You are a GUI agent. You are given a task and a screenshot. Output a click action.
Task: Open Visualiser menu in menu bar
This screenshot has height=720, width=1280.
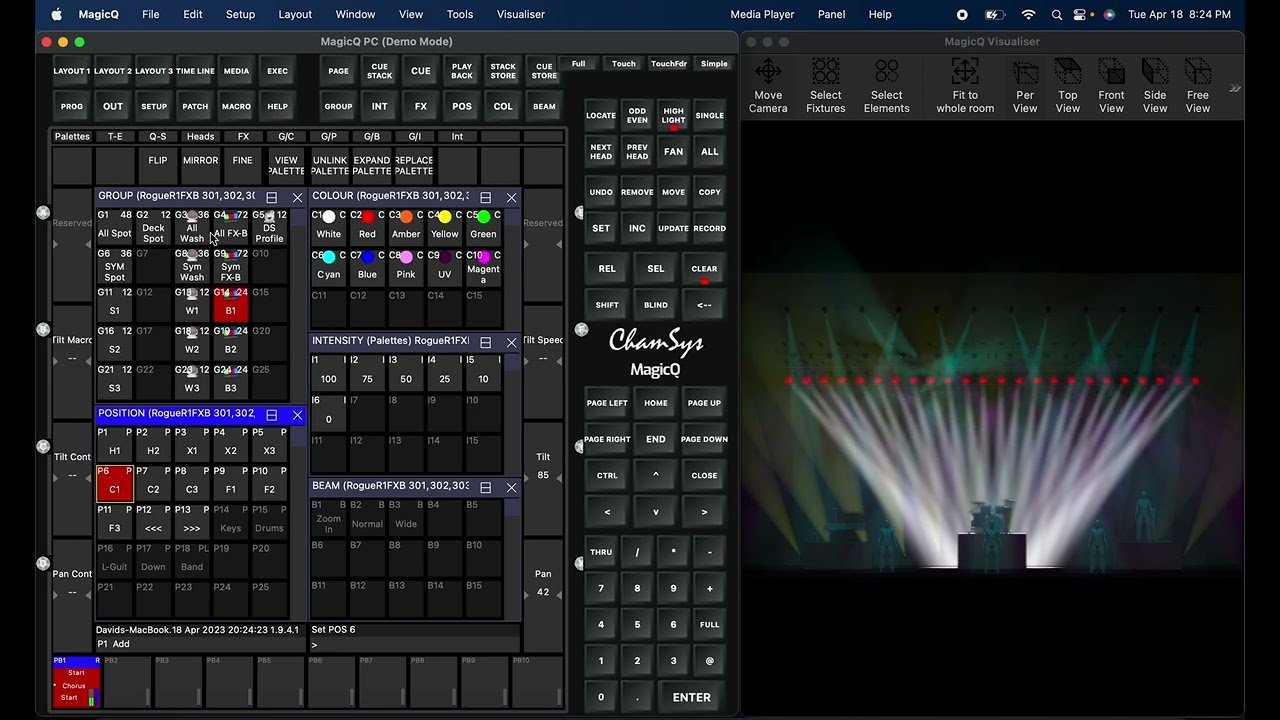click(x=521, y=14)
